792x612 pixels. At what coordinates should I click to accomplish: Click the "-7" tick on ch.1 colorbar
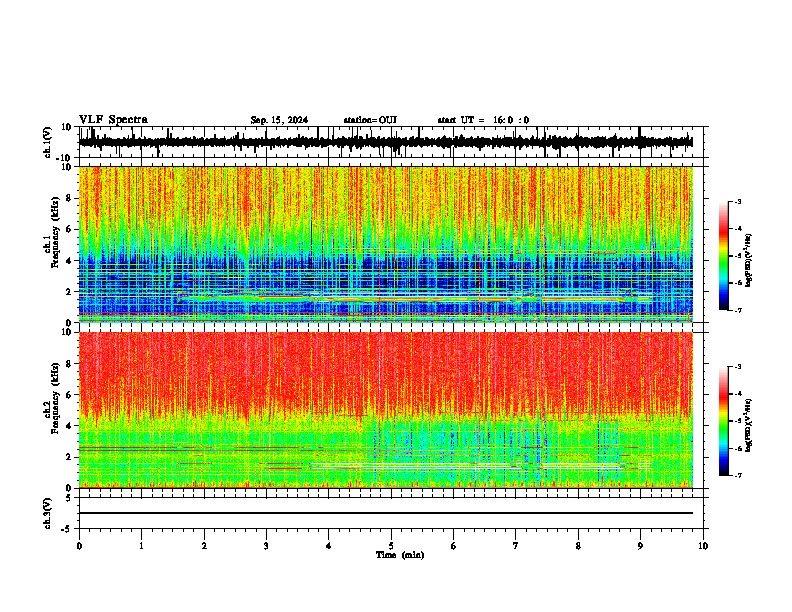(x=738, y=310)
